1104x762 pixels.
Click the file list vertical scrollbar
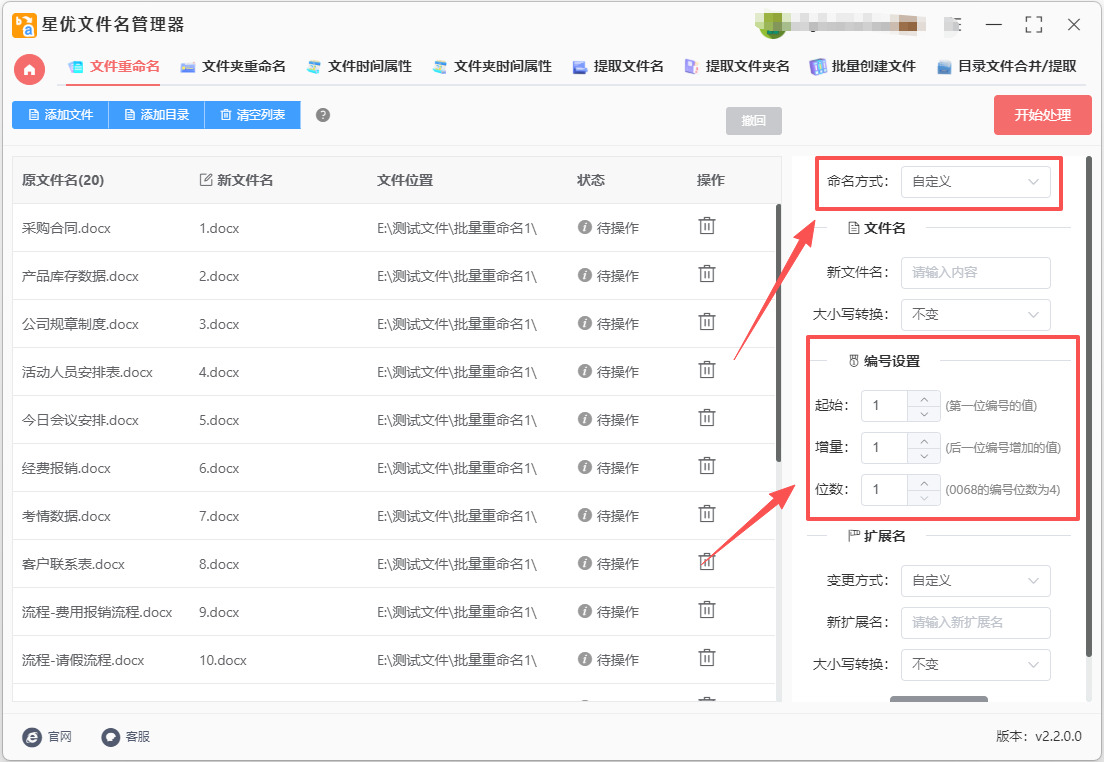tap(778, 333)
